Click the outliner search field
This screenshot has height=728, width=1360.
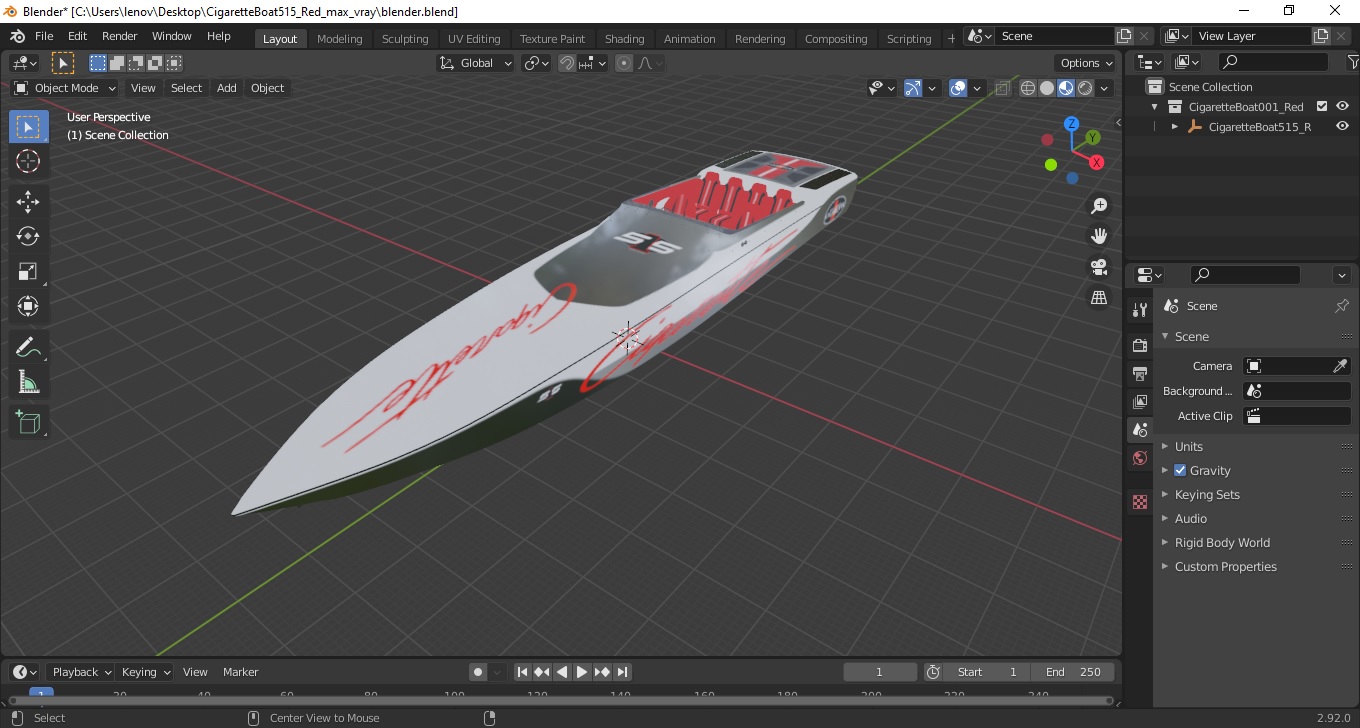pyautogui.click(x=1272, y=62)
